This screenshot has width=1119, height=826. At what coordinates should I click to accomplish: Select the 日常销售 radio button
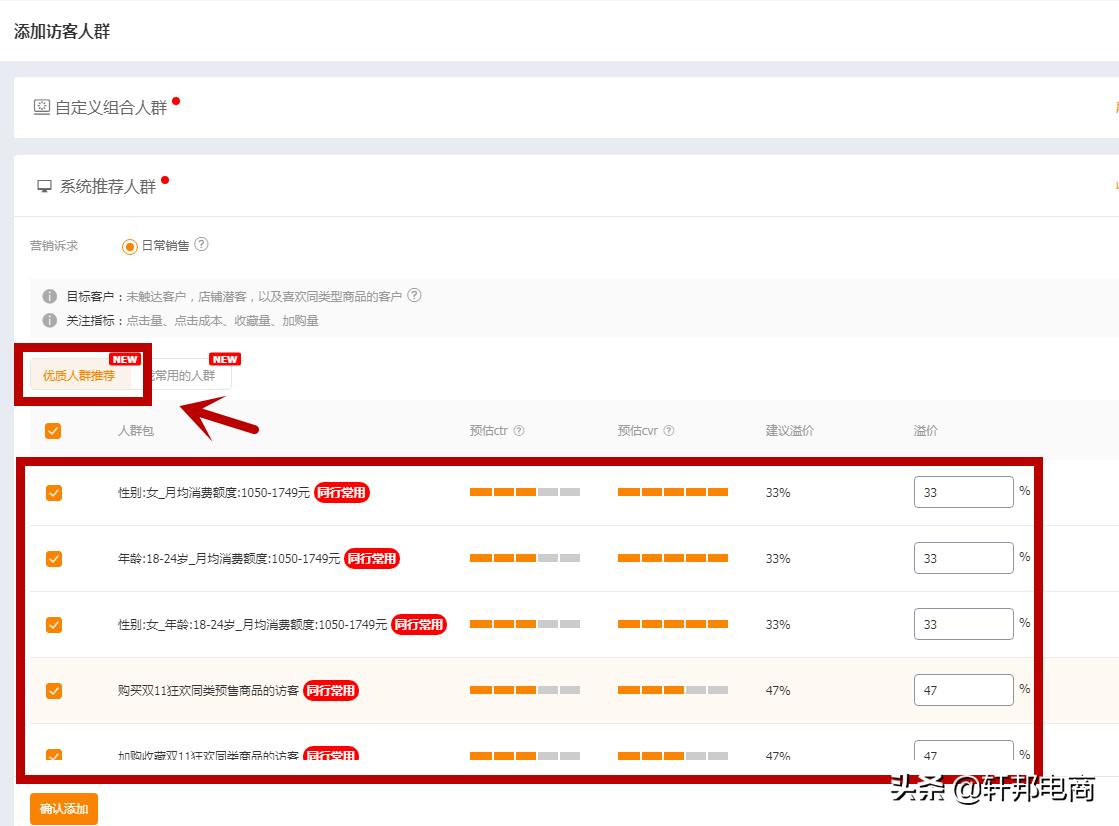click(129, 246)
